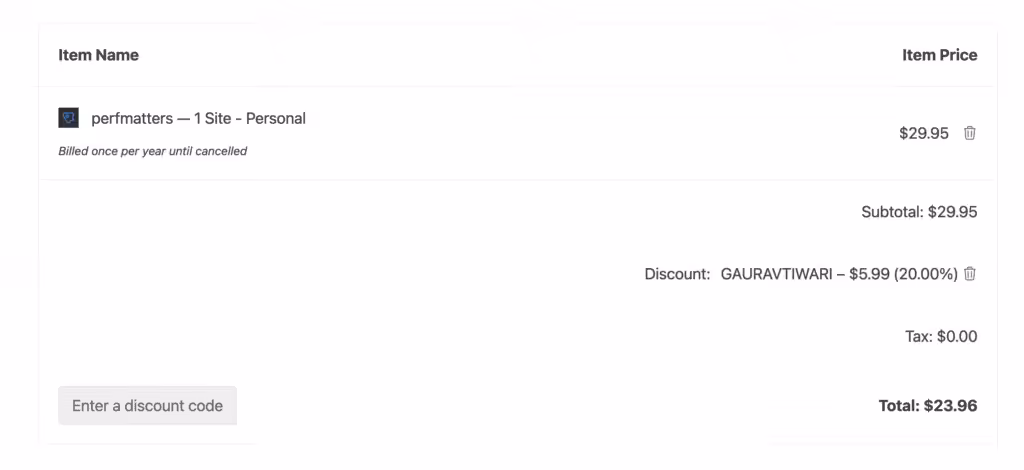Click the $5.99 discount amount

[869, 273]
